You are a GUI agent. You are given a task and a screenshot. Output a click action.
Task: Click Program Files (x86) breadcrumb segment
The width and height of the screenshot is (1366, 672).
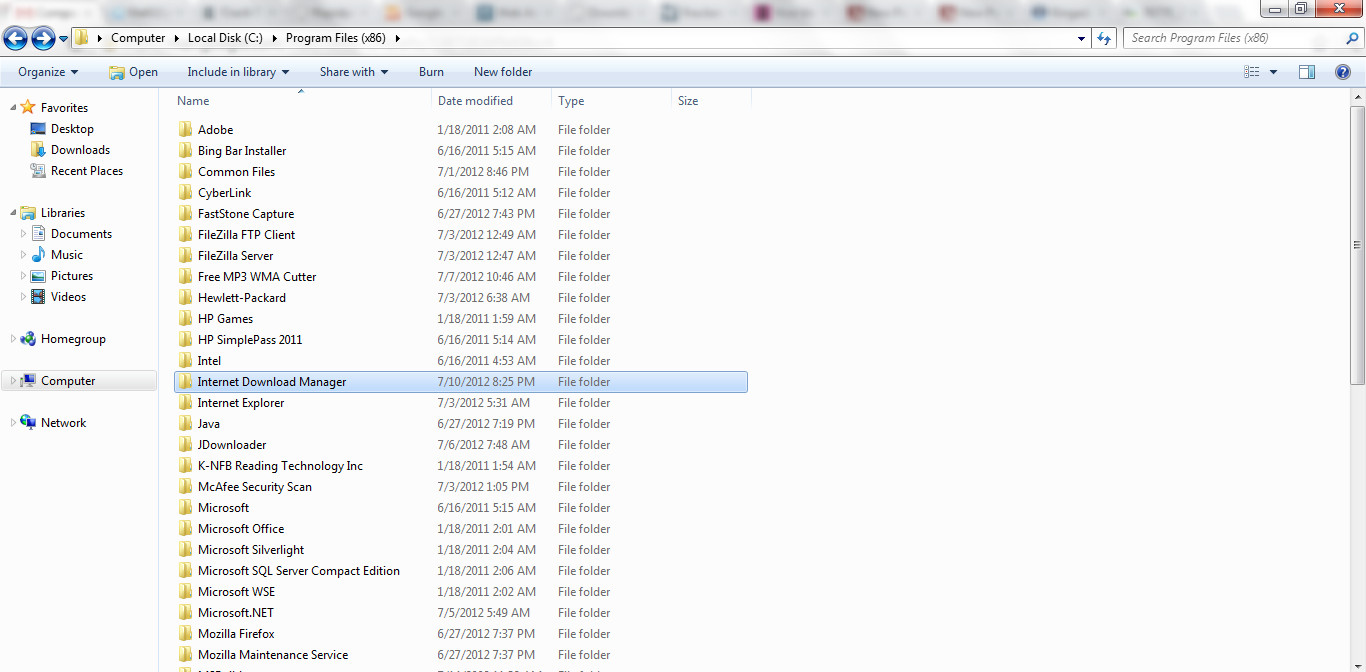tap(337, 38)
